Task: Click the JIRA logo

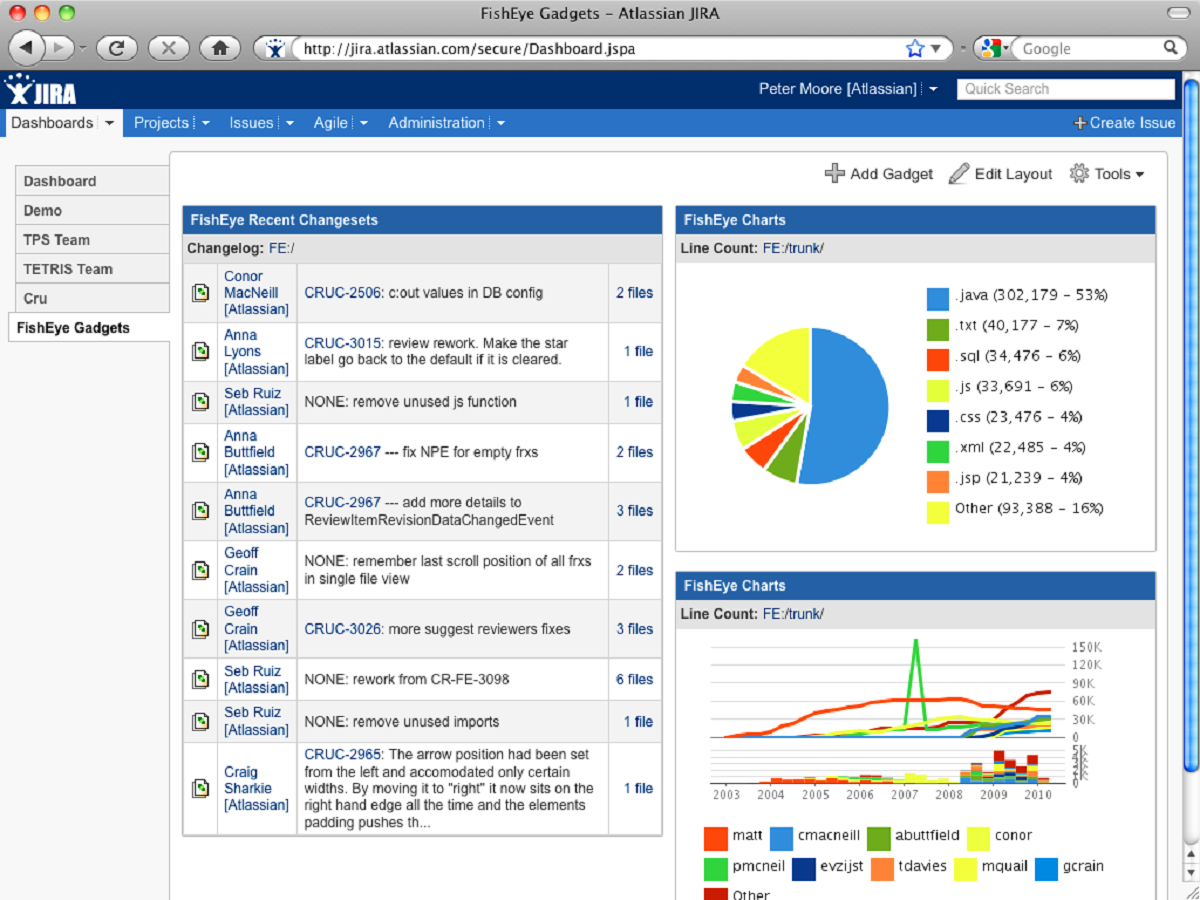Action: pos(41,90)
